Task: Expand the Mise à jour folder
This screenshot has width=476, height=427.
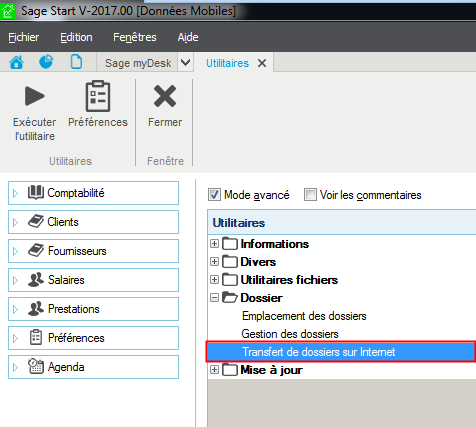Action: [214, 369]
